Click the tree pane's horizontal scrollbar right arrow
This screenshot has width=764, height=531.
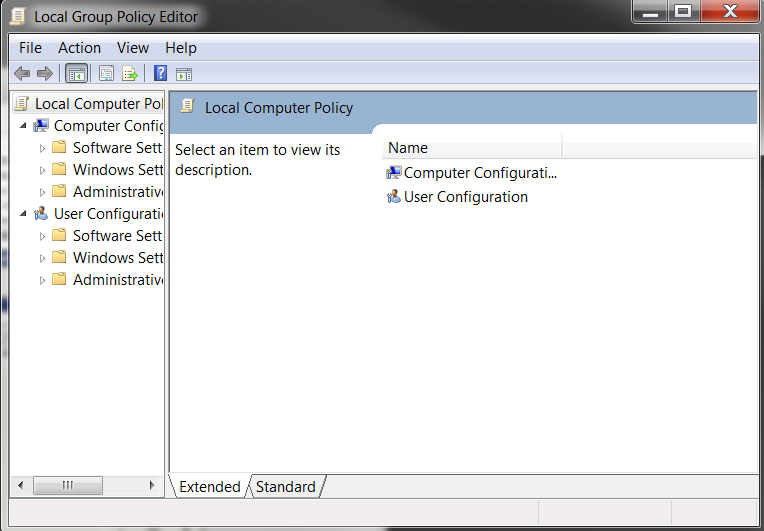(152, 485)
